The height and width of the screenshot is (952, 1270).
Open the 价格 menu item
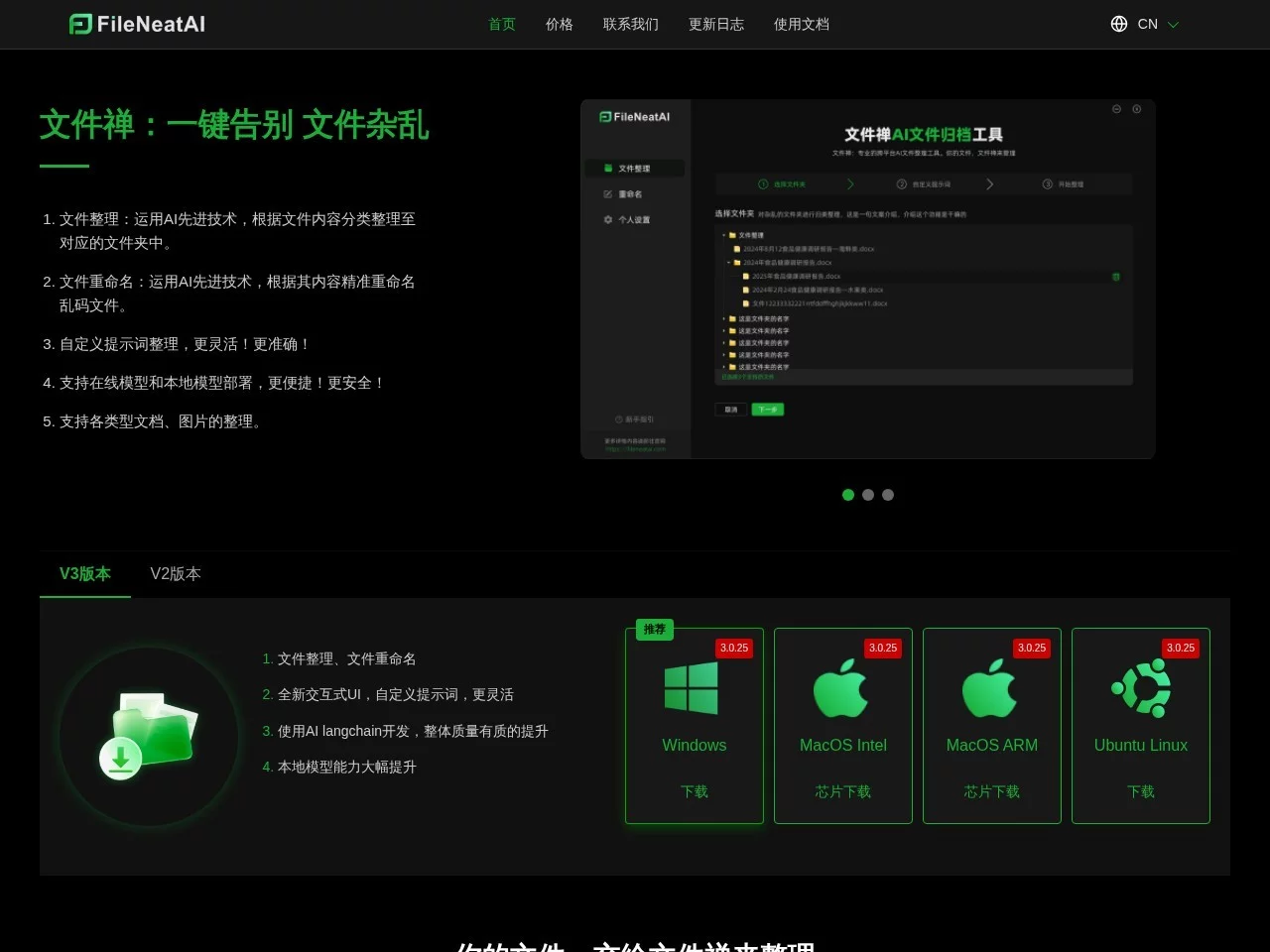click(559, 24)
